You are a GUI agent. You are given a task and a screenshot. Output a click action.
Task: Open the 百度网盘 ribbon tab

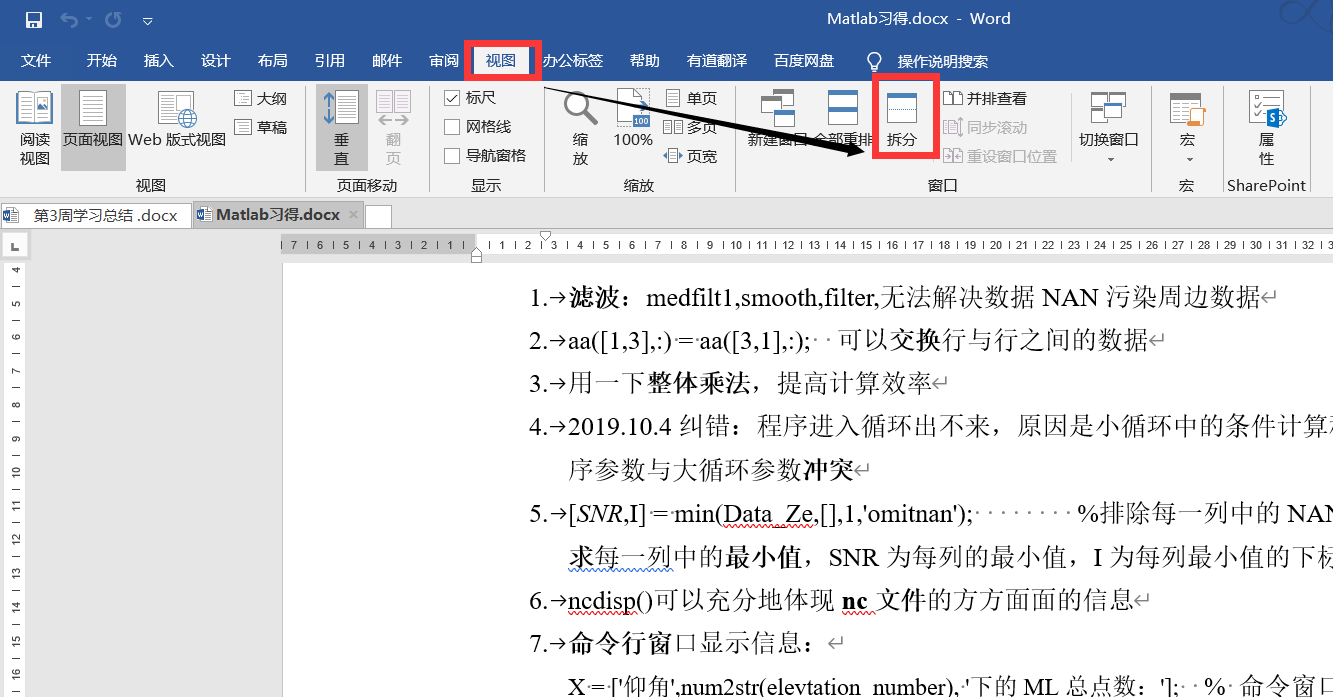pos(804,61)
